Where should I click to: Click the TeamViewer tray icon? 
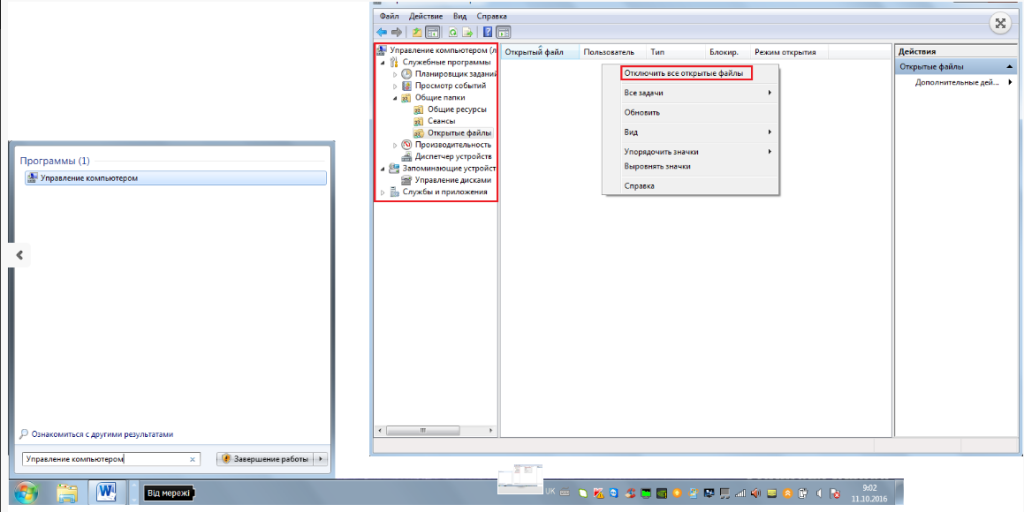tap(614, 492)
